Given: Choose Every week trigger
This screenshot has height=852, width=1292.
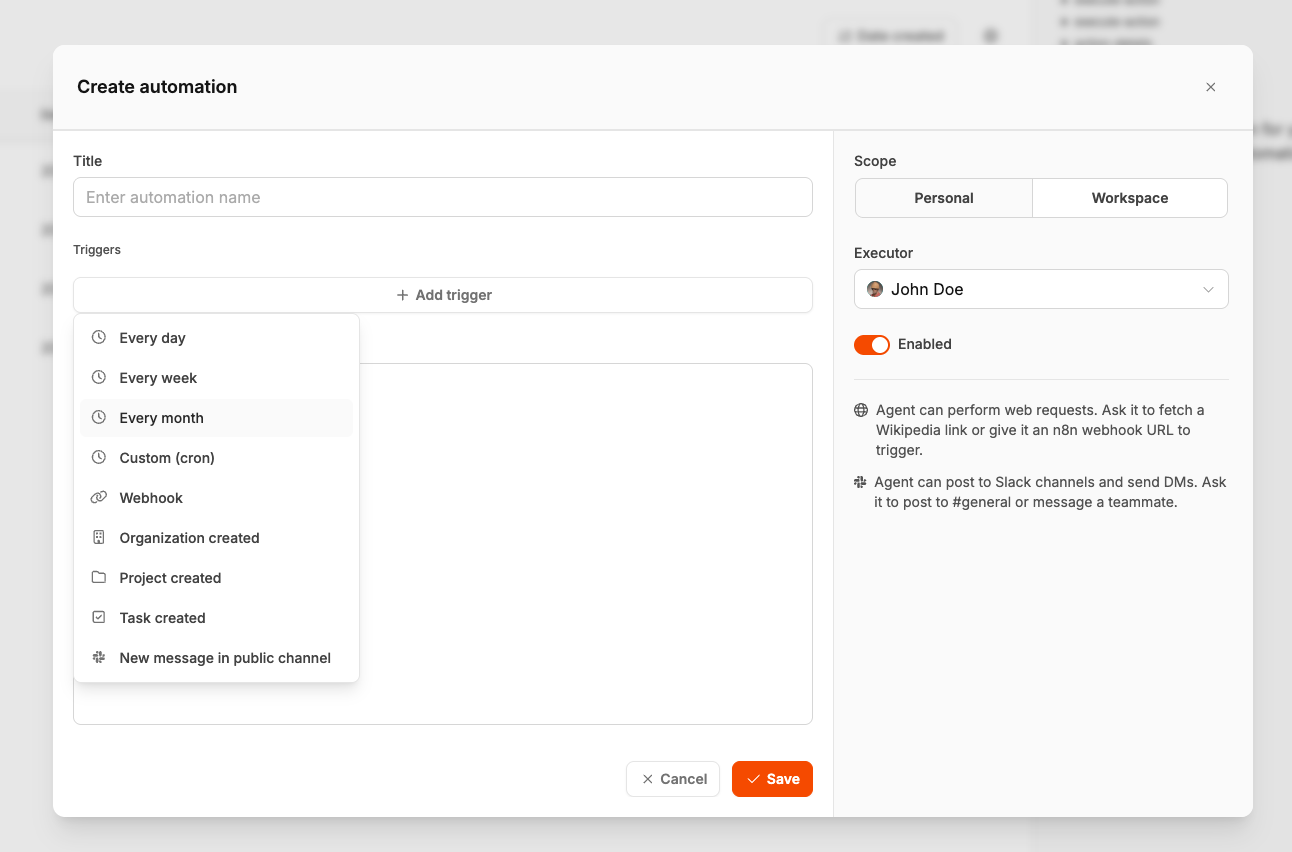Looking at the screenshot, I should 216,378.
